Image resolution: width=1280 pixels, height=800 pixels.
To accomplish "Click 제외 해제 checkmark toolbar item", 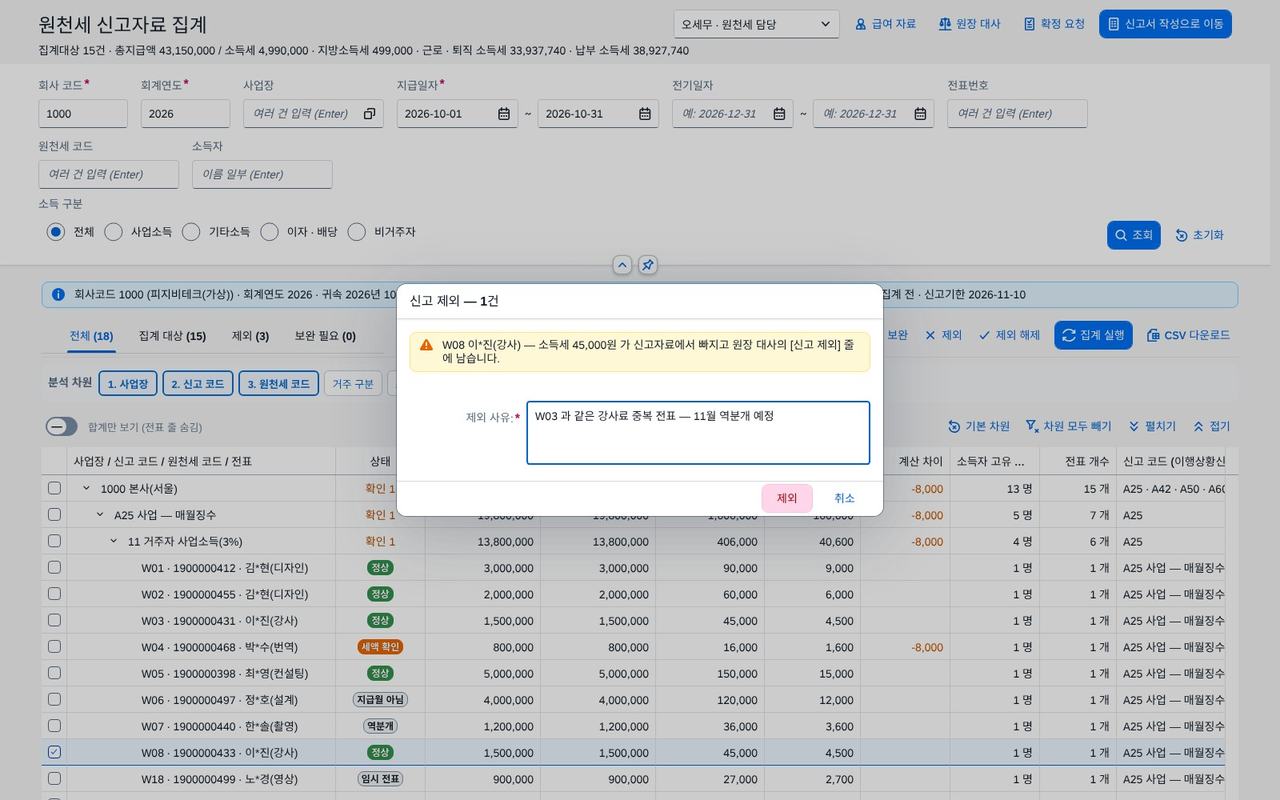I will (x=1009, y=336).
